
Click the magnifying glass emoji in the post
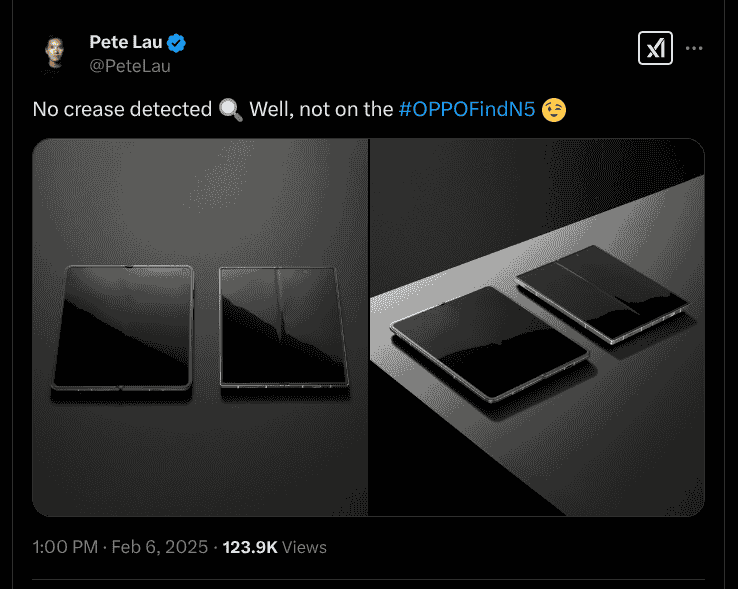(230, 109)
